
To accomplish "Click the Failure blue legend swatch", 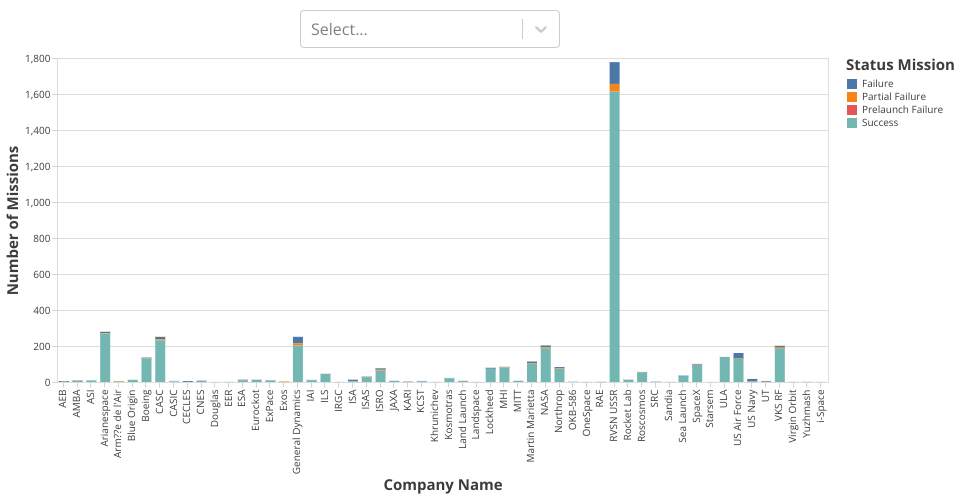I will click(x=852, y=83).
